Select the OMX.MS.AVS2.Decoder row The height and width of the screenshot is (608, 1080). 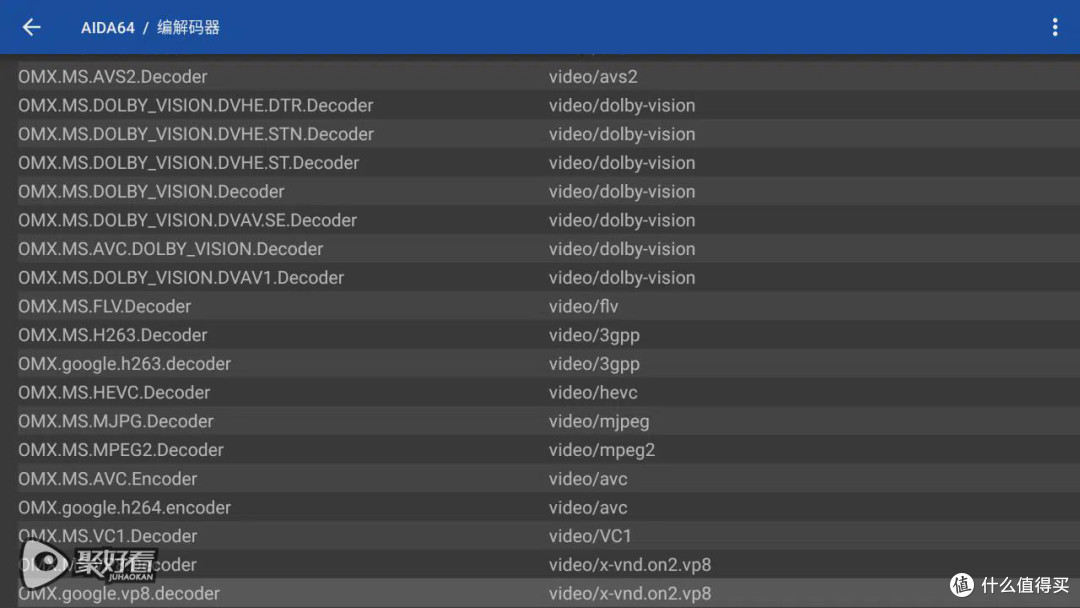point(113,77)
